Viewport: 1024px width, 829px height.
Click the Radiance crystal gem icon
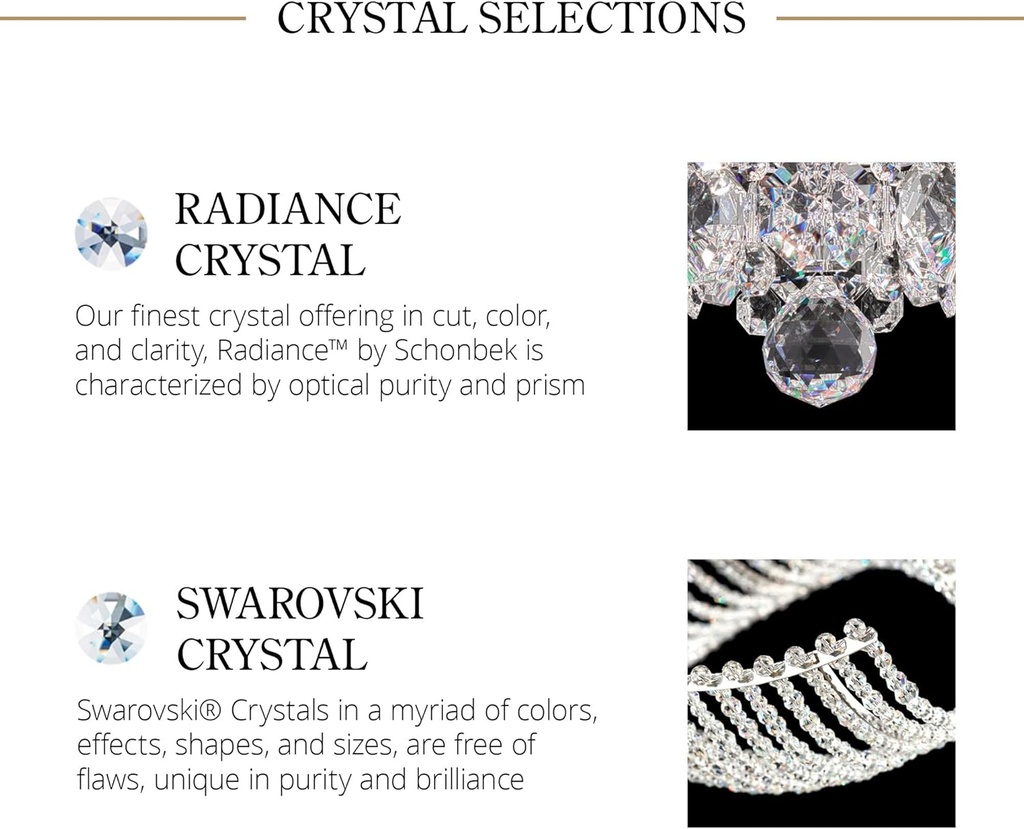point(111,233)
